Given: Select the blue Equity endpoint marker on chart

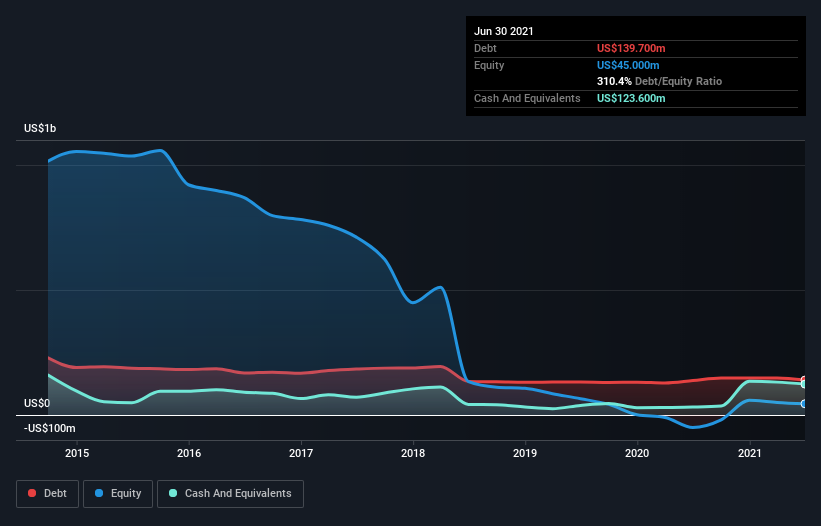Looking at the screenshot, I should pos(803,404).
